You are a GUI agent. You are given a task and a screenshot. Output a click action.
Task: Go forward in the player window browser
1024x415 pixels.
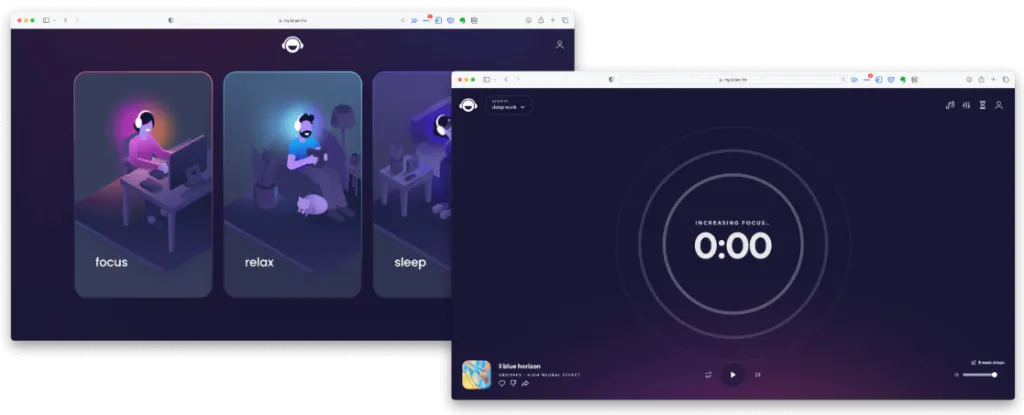point(518,79)
